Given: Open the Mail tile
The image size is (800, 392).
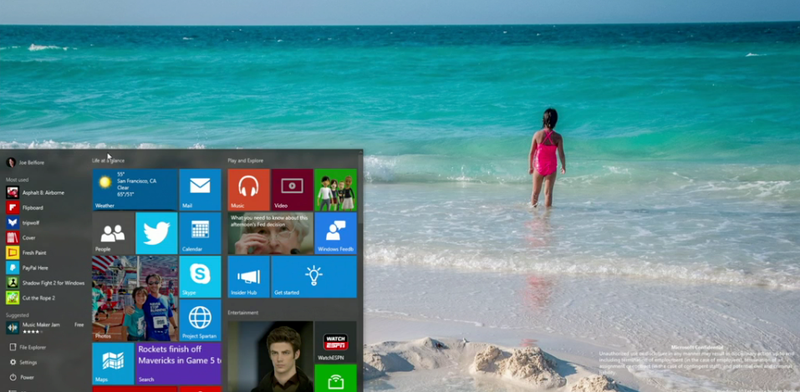Looking at the screenshot, I should [x=200, y=190].
